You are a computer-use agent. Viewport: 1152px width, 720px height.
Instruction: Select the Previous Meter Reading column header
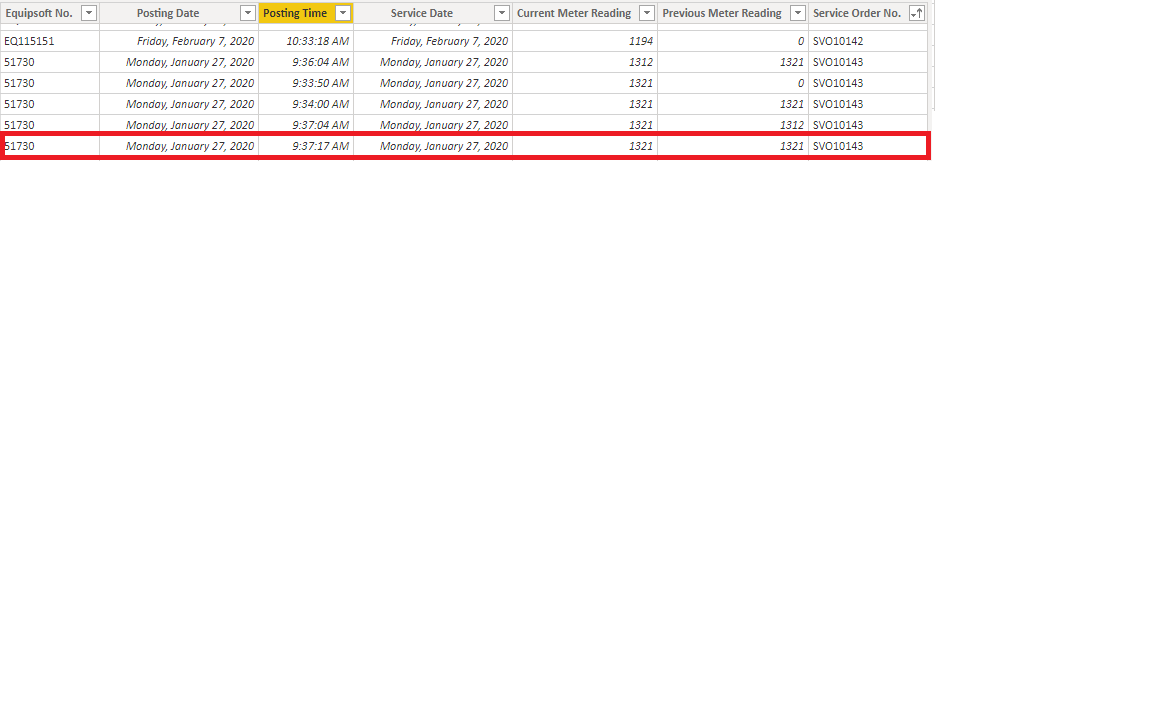coord(721,13)
